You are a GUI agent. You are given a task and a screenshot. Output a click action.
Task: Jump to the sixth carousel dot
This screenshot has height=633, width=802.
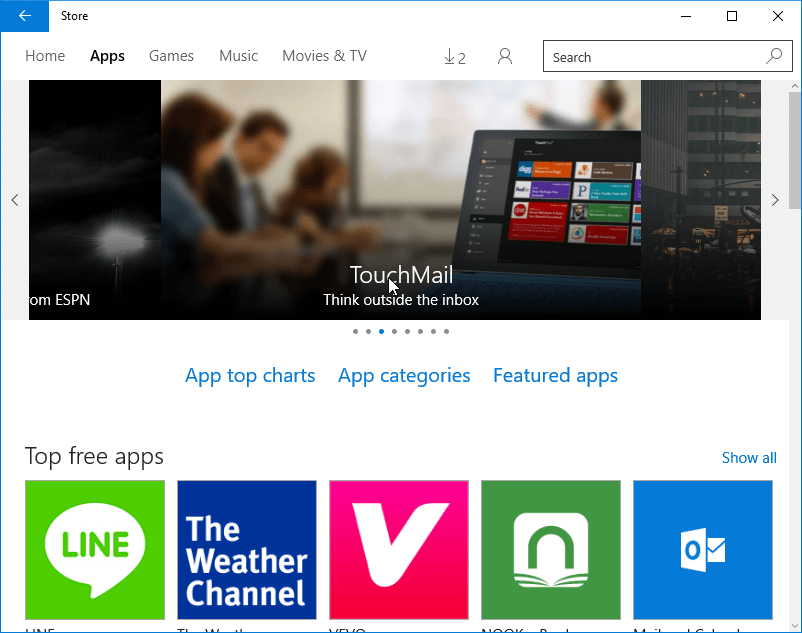pos(420,331)
